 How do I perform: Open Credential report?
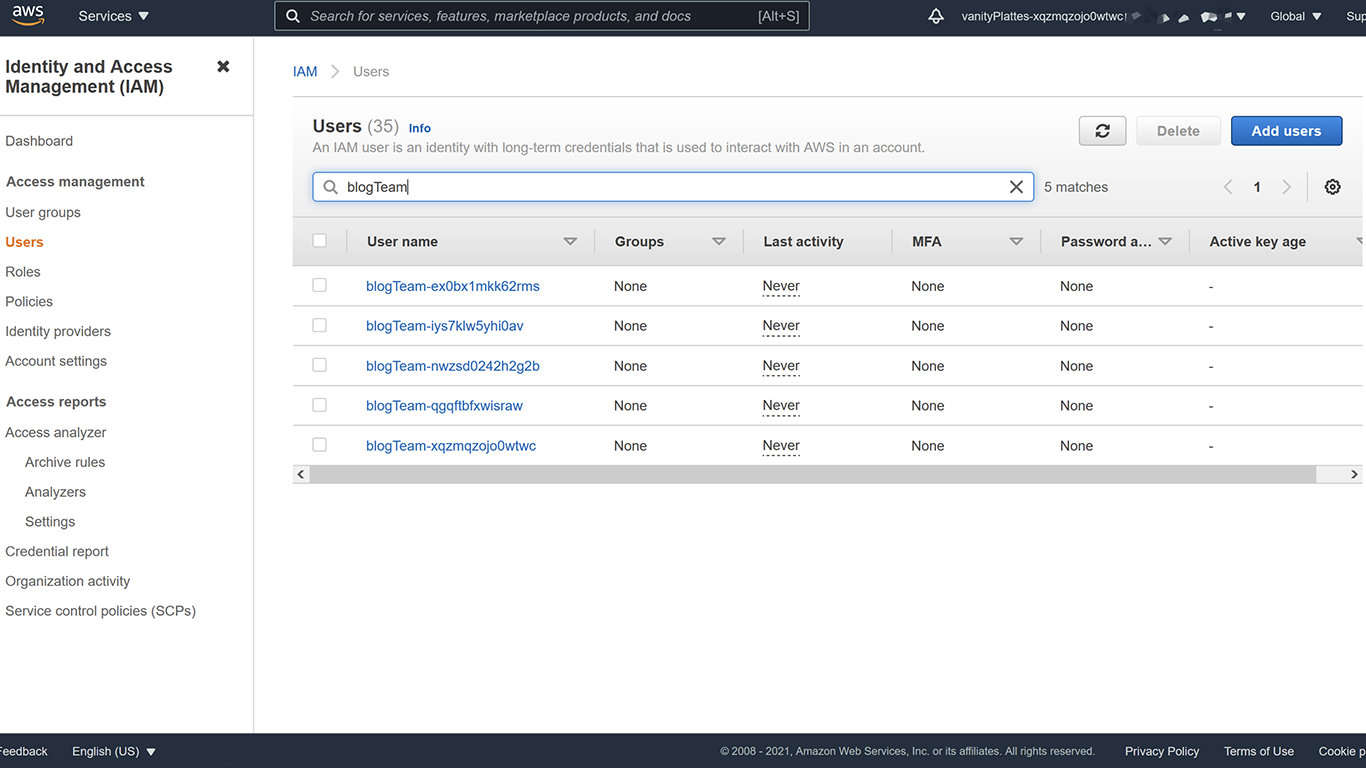(x=57, y=551)
